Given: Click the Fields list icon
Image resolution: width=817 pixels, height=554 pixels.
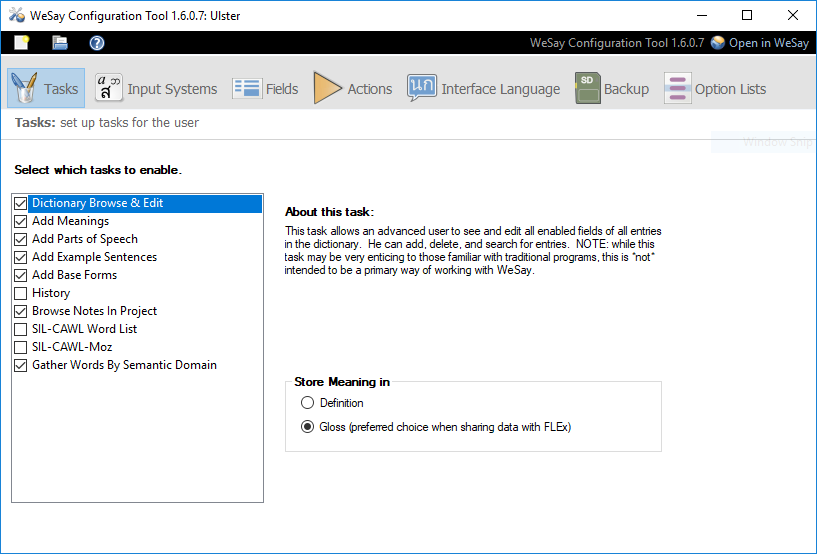Looking at the screenshot, I should point(247,89).
